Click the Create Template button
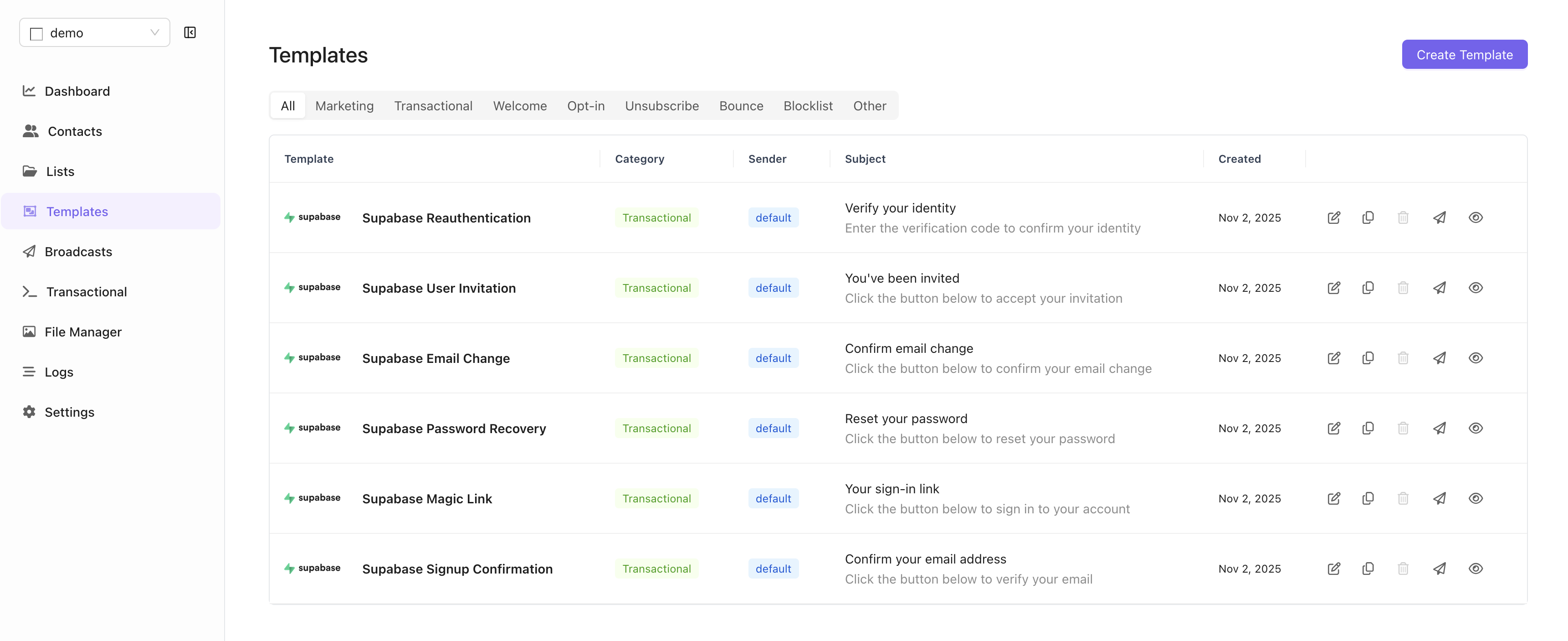Screen dimensions: 1568x641 click(x=1465, y=54)
